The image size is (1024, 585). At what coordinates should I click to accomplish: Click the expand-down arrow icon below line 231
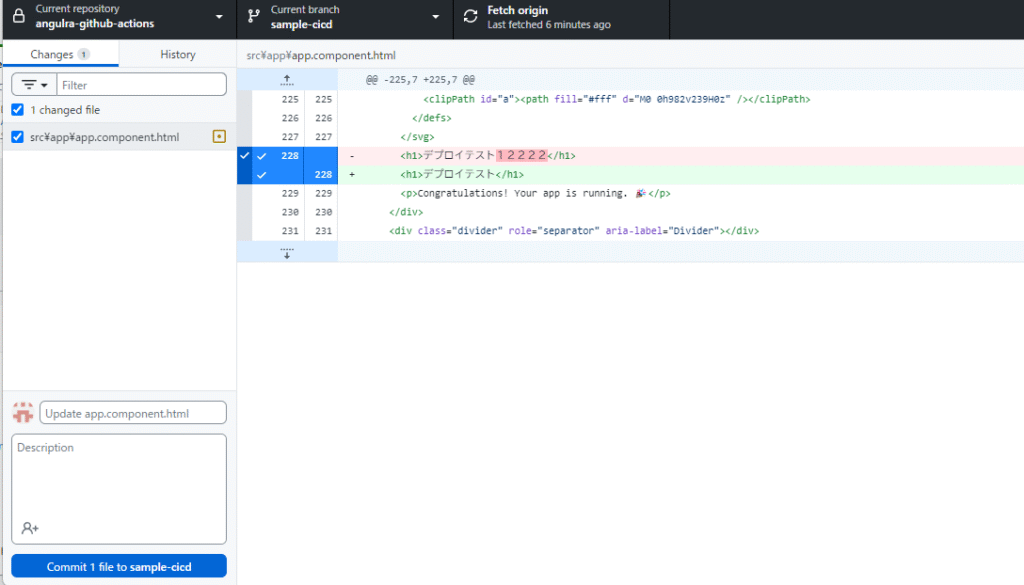tap(287, 252)
